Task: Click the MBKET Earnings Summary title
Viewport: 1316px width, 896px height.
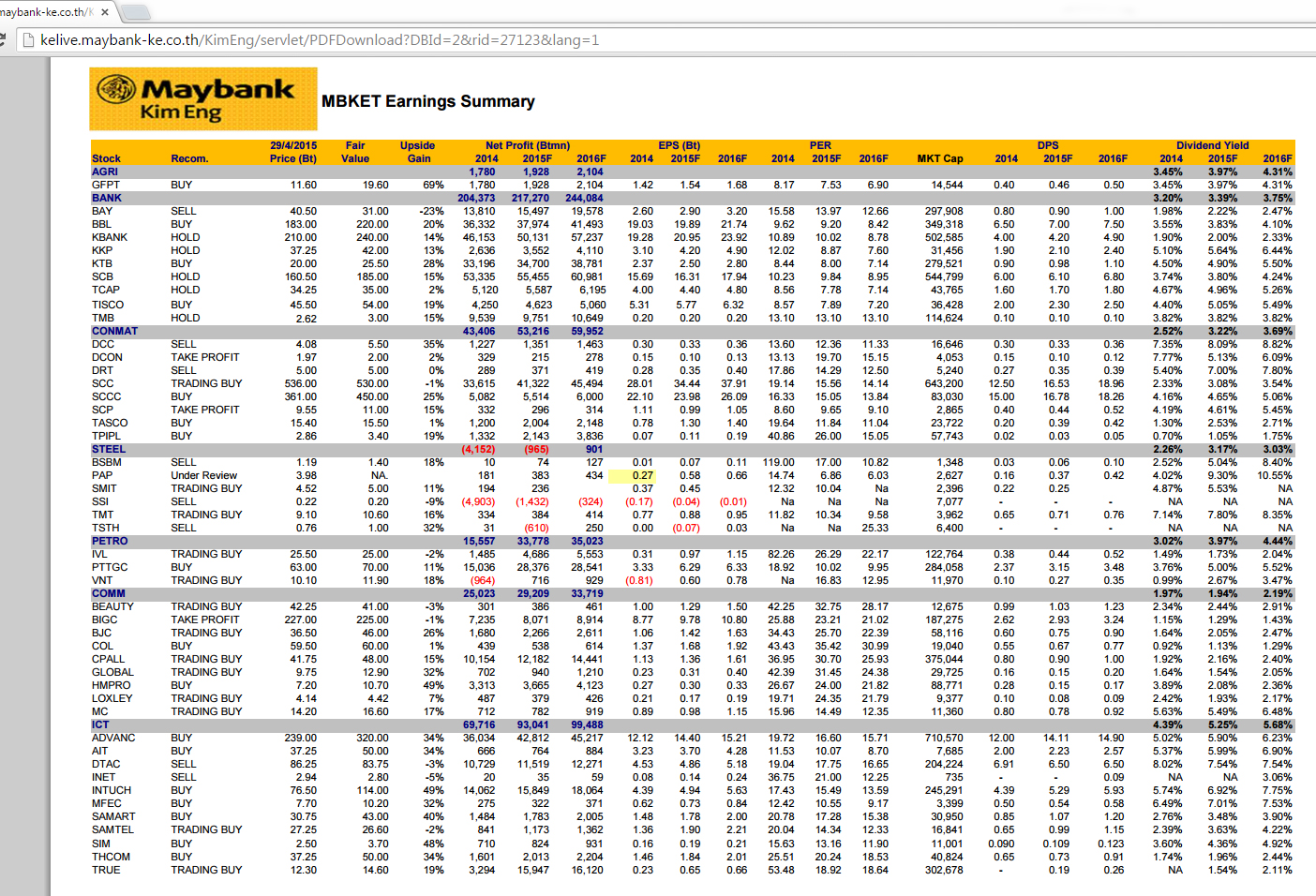Action: pos(427,101)
